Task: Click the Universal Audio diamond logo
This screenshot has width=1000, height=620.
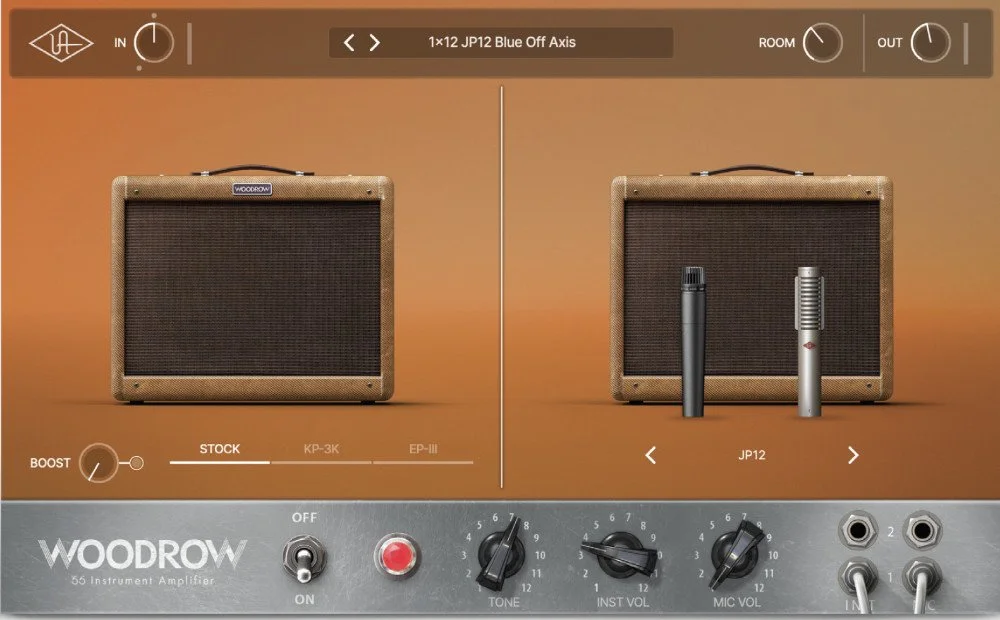Action: [x=61, y=43]
